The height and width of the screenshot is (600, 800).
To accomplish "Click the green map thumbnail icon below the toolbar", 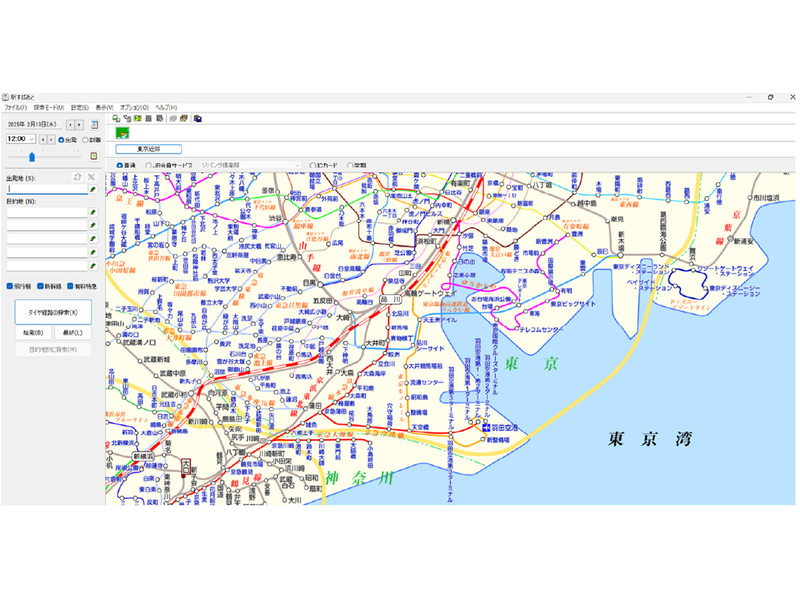I will (x=122, y=135).
